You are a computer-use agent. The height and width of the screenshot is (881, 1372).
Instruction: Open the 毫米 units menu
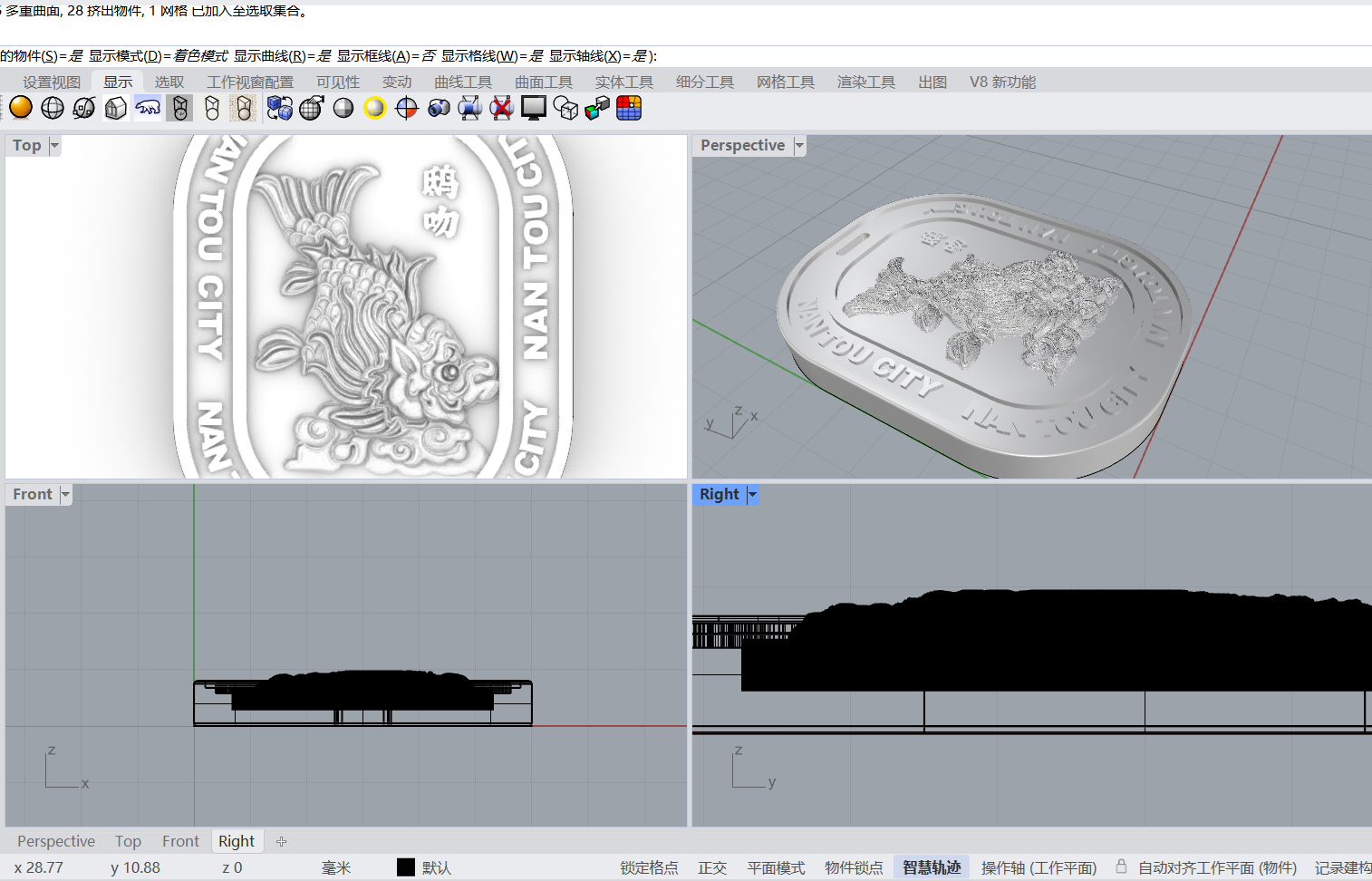(x=335, y=867)
